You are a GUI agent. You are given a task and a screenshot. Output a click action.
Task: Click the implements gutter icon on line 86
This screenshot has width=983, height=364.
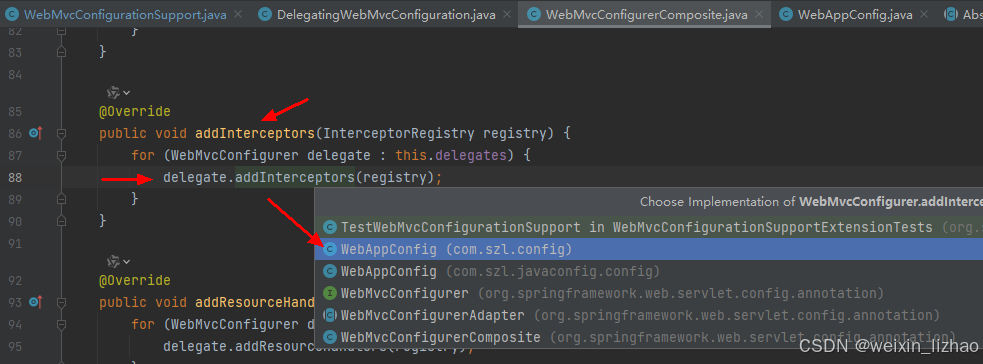[x=35, y=133]
